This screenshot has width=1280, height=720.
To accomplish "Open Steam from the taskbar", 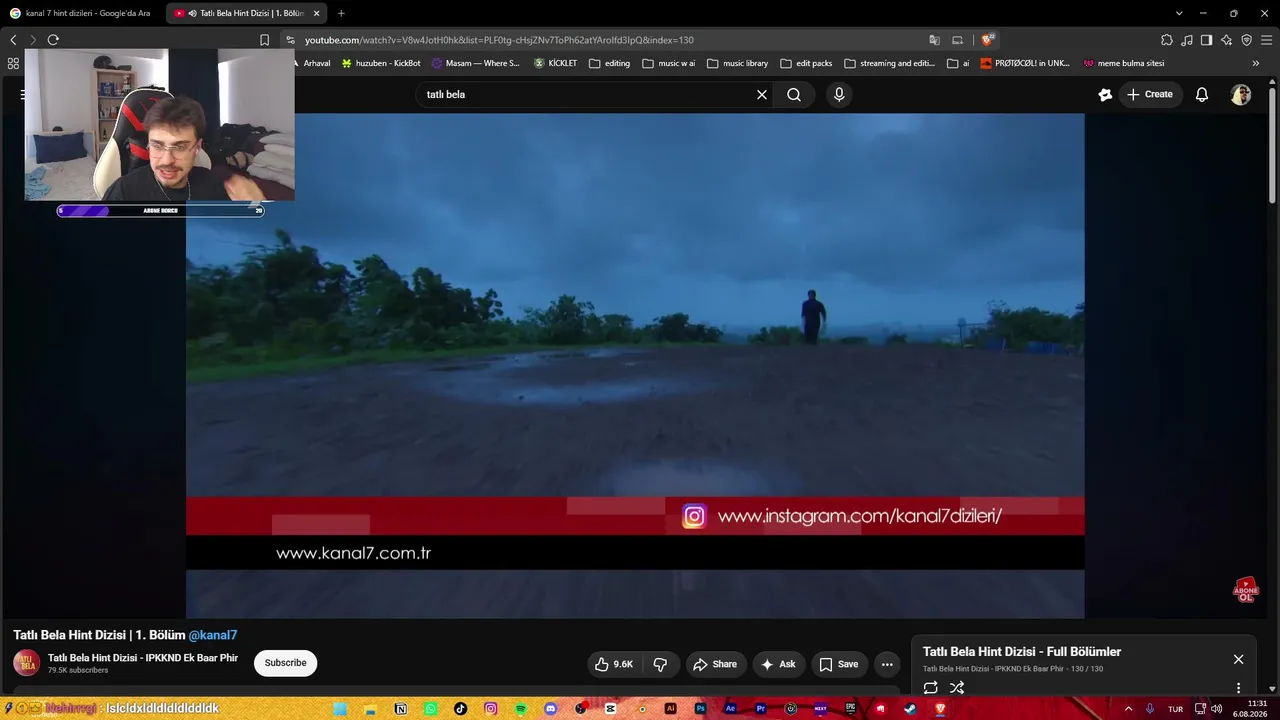I will (x=910, y=709).
